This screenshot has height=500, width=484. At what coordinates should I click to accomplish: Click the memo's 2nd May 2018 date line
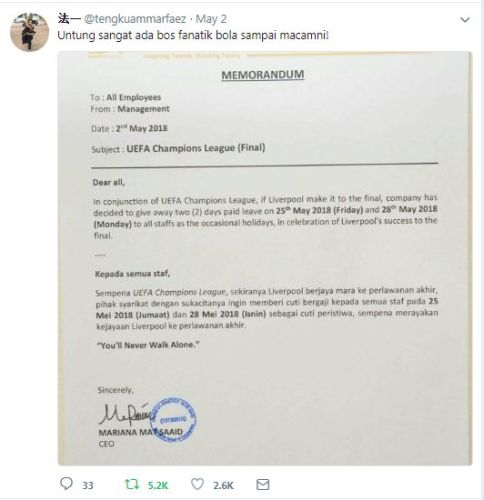click(x=129, y=128)
